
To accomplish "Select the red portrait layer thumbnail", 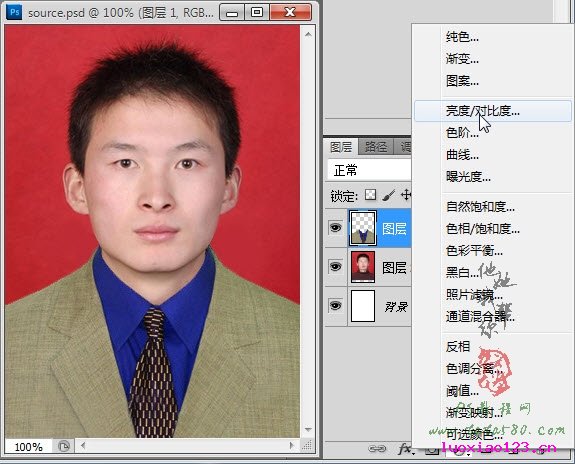I will (363, 267).
